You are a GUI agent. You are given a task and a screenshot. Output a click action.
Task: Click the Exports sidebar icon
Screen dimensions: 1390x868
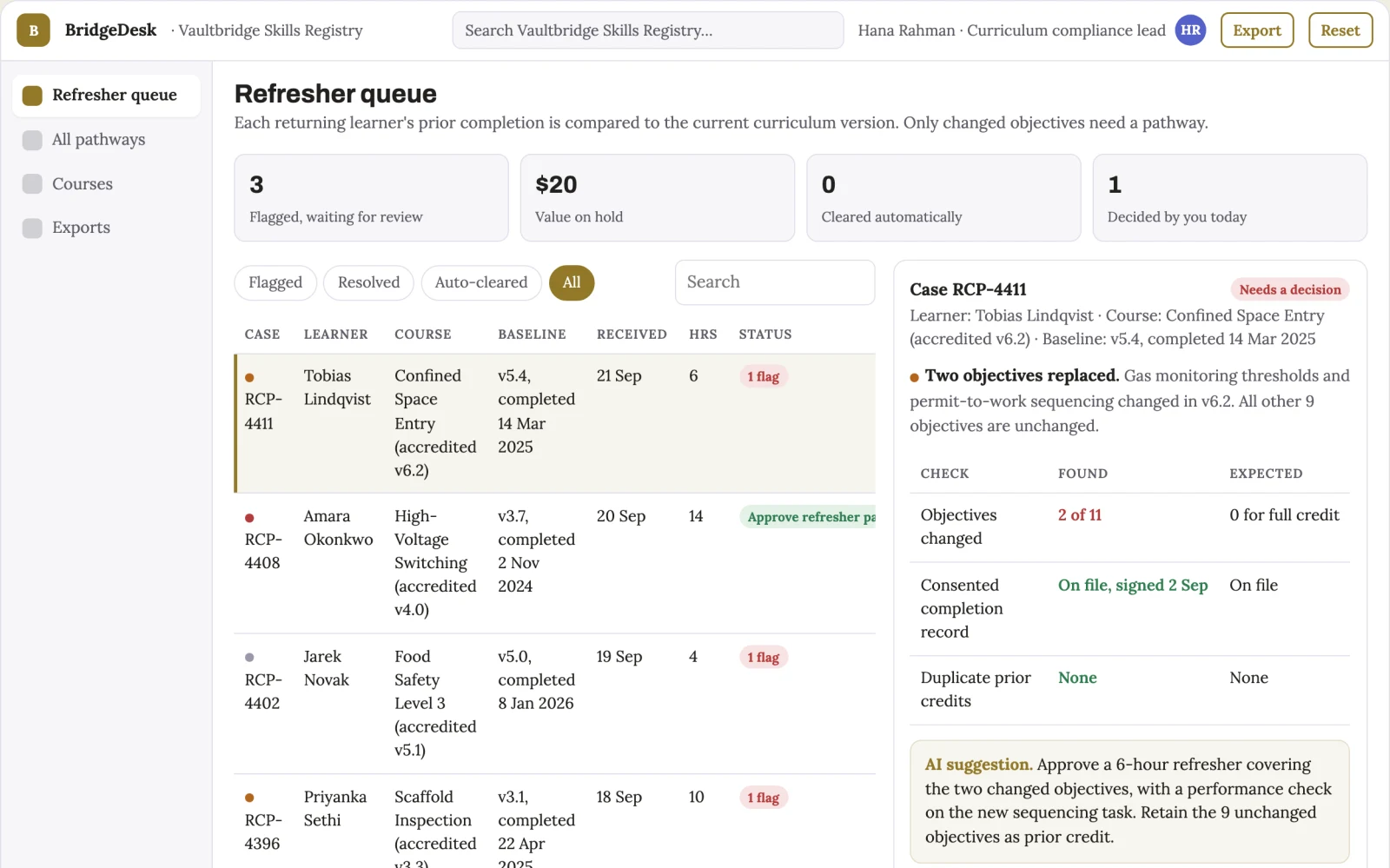tap(32, 228)
